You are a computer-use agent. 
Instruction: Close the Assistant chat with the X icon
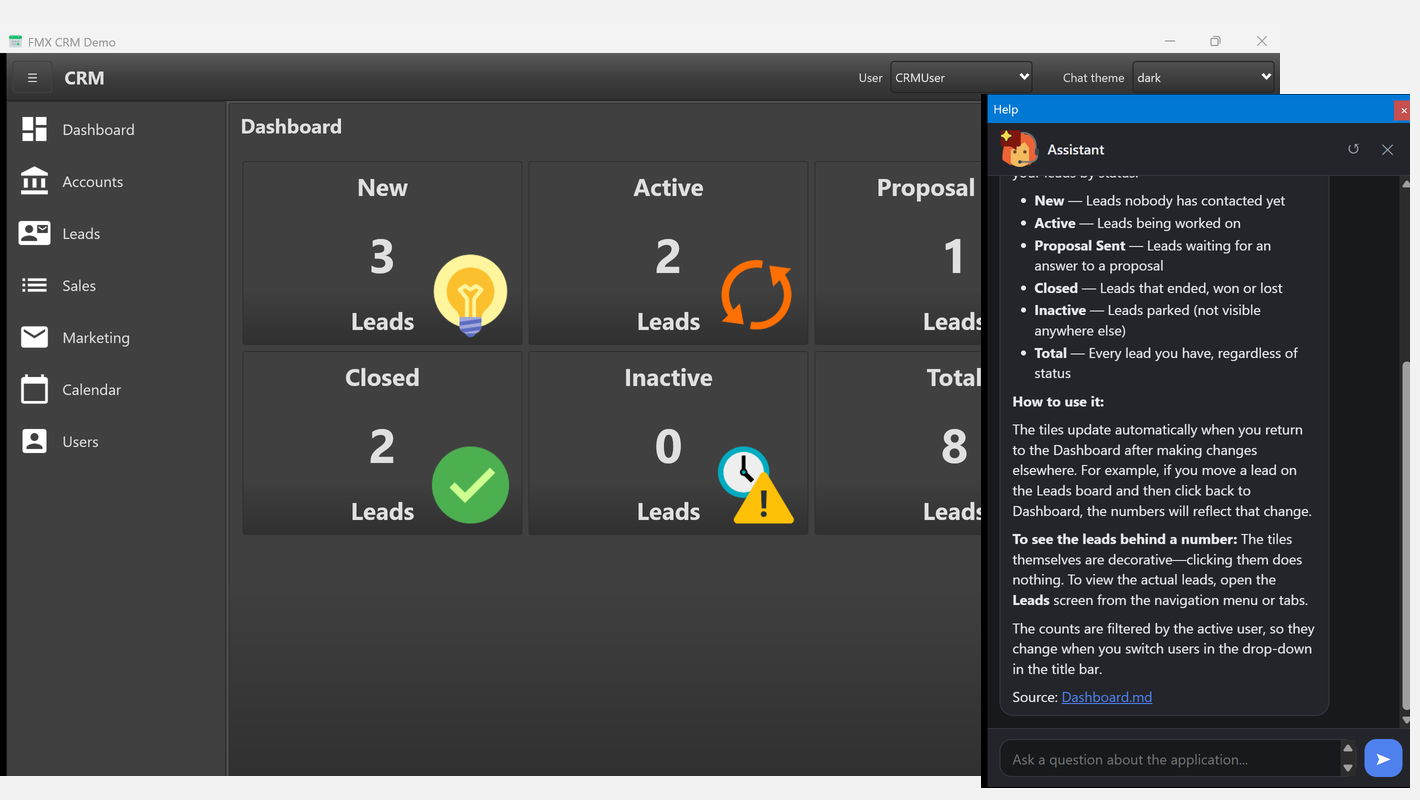click(x=1387, y=149)
